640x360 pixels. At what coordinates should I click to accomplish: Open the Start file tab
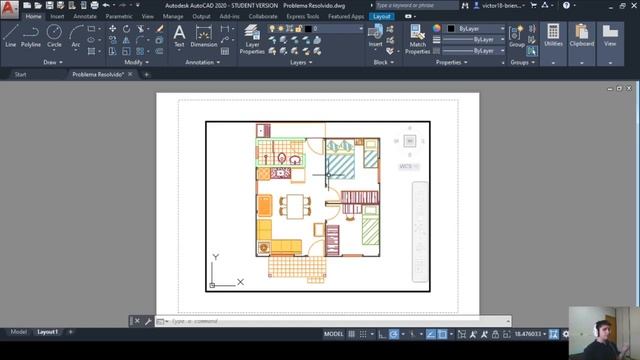click(20, 74)
